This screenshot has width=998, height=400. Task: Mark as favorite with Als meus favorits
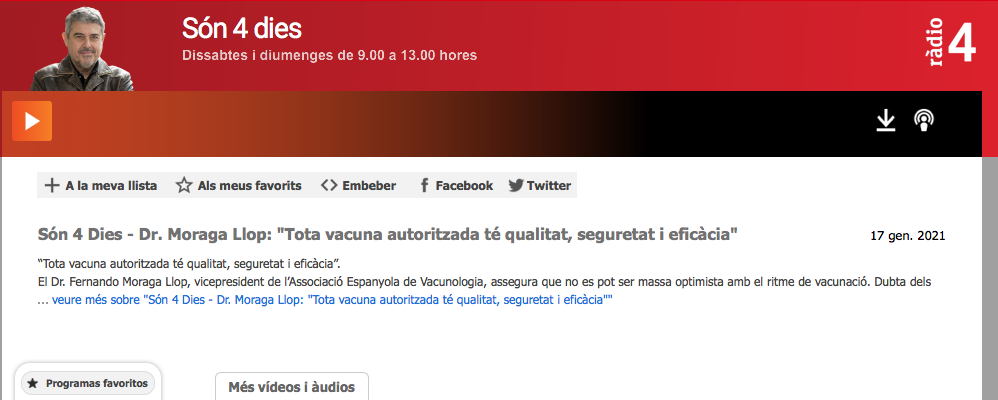pyautogui.click(x=250, y=186)
